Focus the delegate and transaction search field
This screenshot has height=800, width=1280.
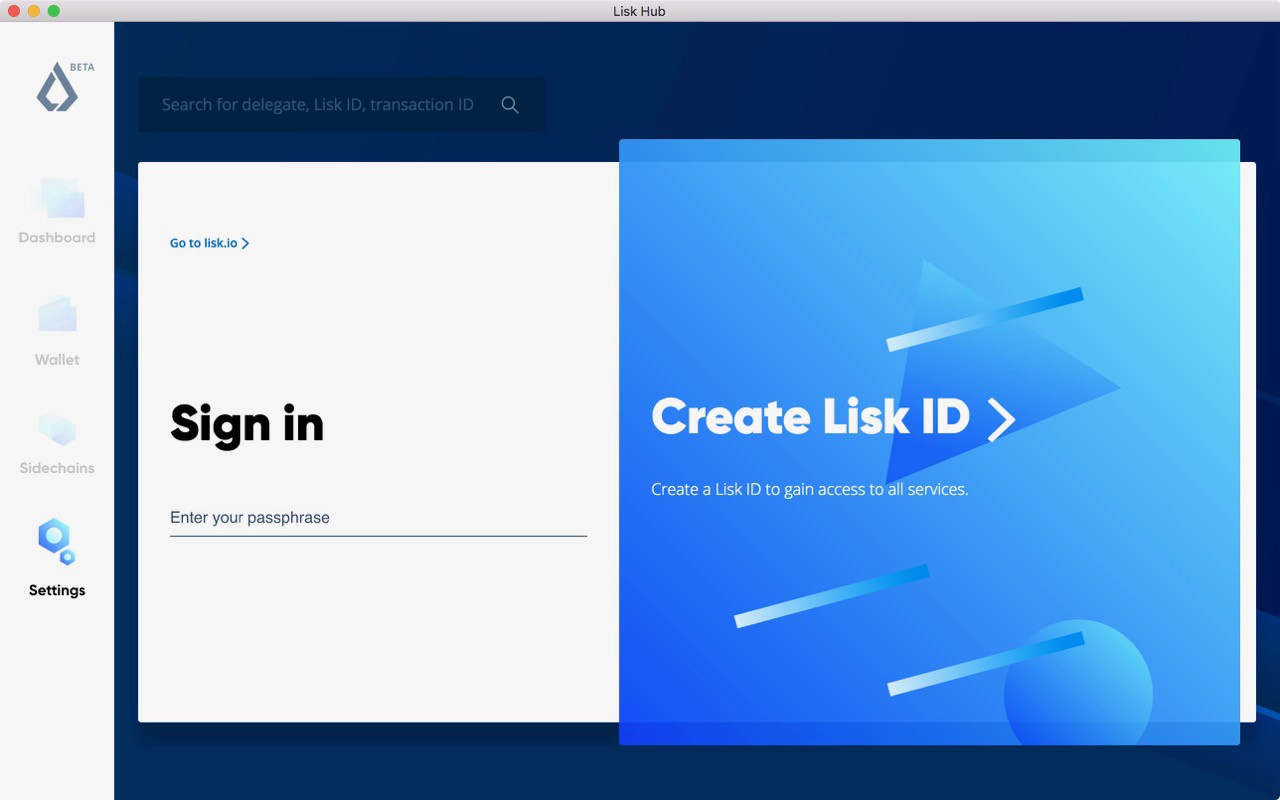click(318, 105)
